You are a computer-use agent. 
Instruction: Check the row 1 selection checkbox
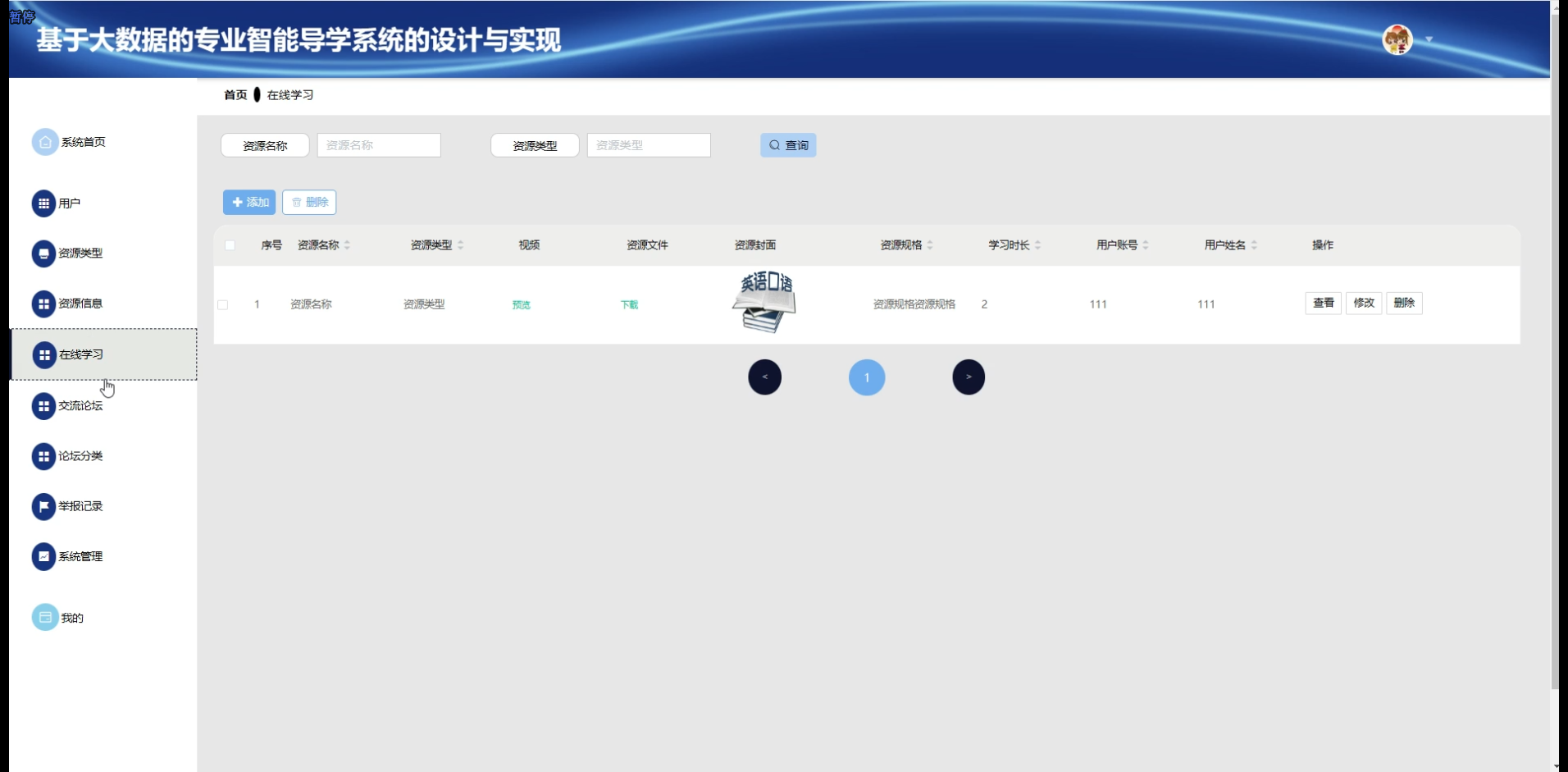[223, 304]
